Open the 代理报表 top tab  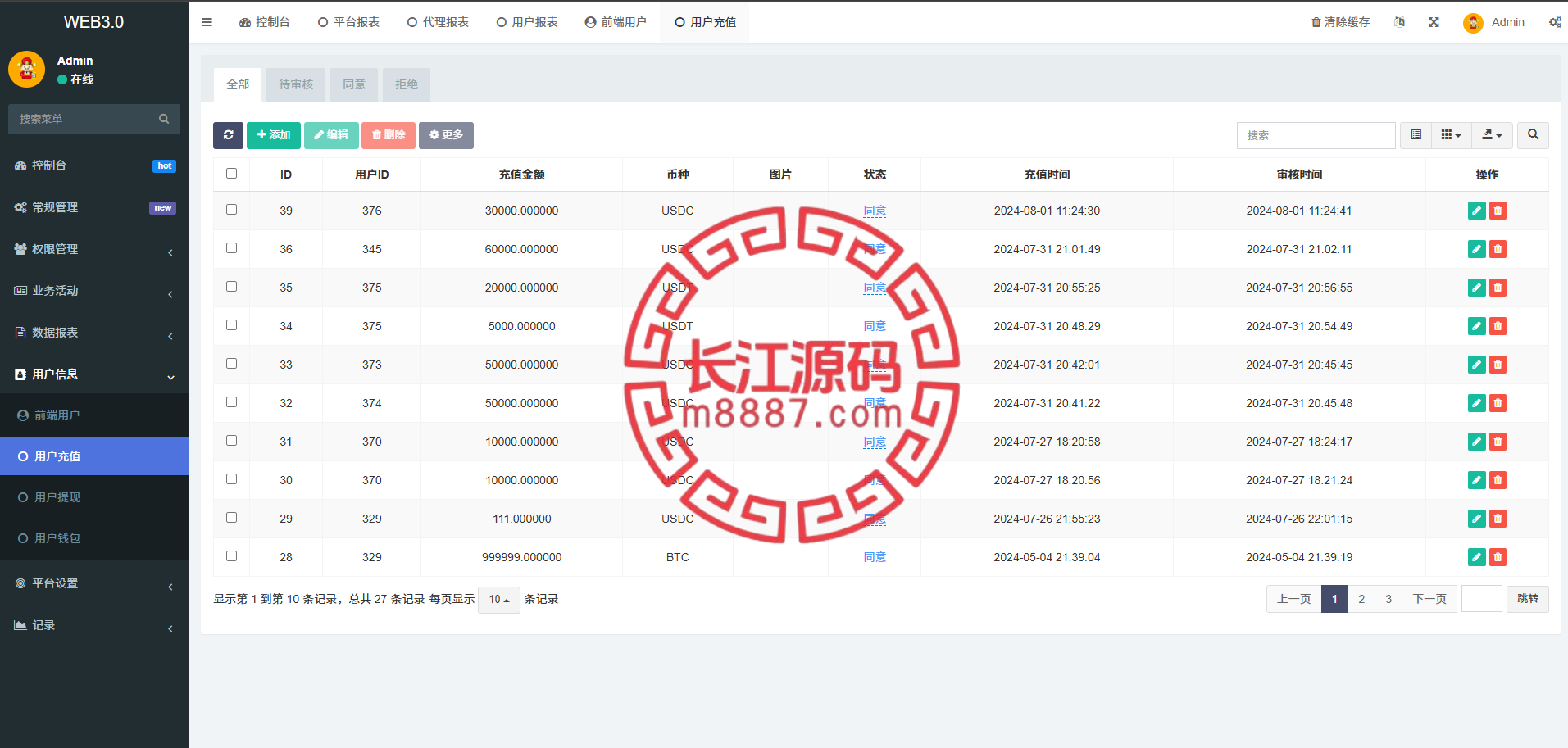pos(438,22)
